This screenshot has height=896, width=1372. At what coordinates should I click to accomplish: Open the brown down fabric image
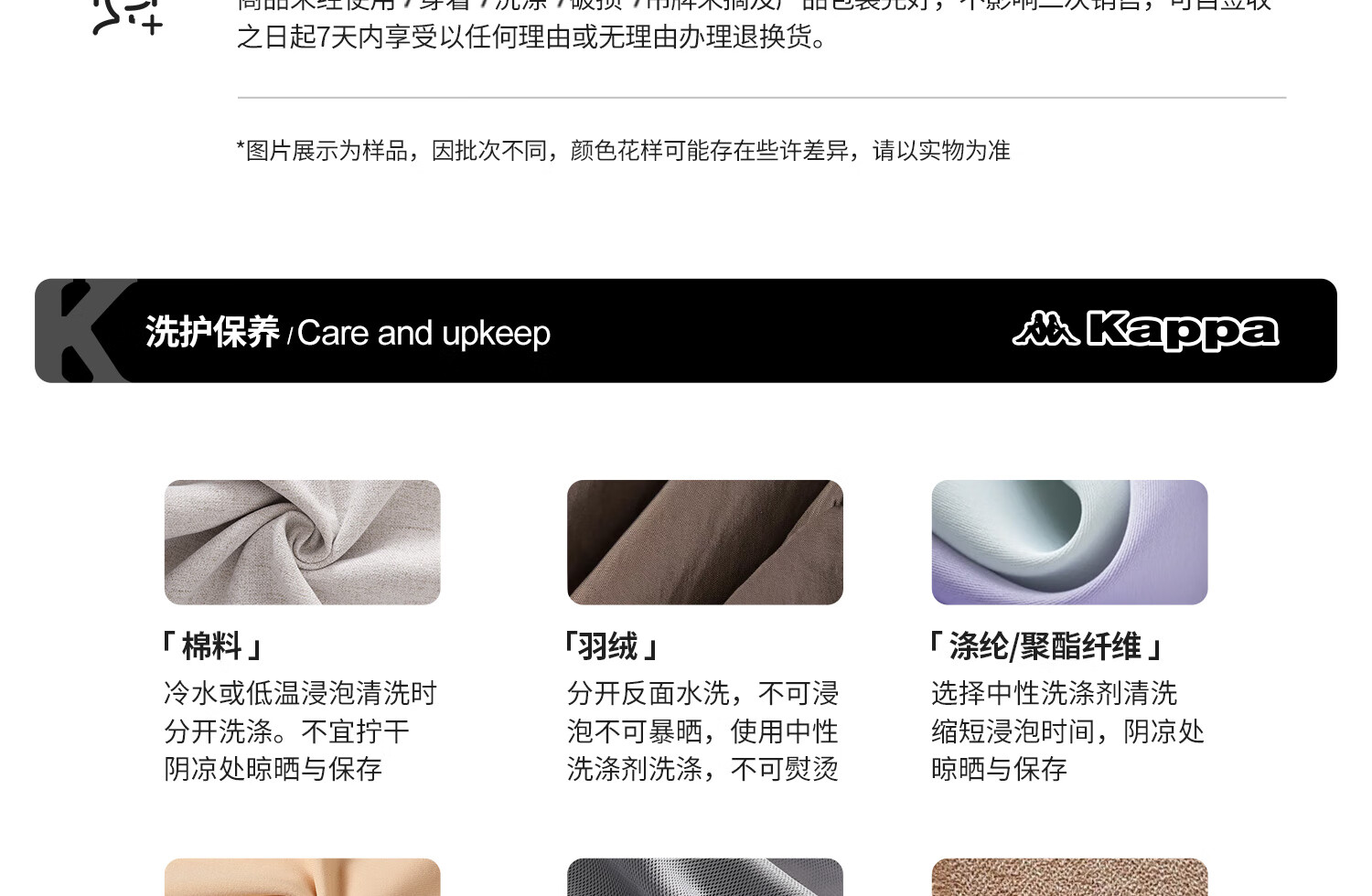pyautogui.click(x=704, y=542)
